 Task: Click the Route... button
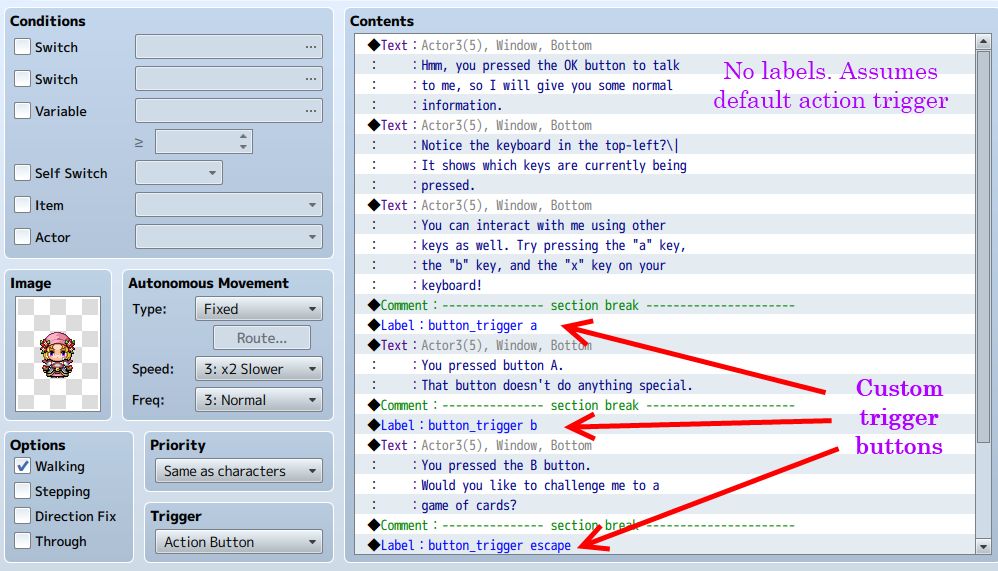click(x=262, y=337)
